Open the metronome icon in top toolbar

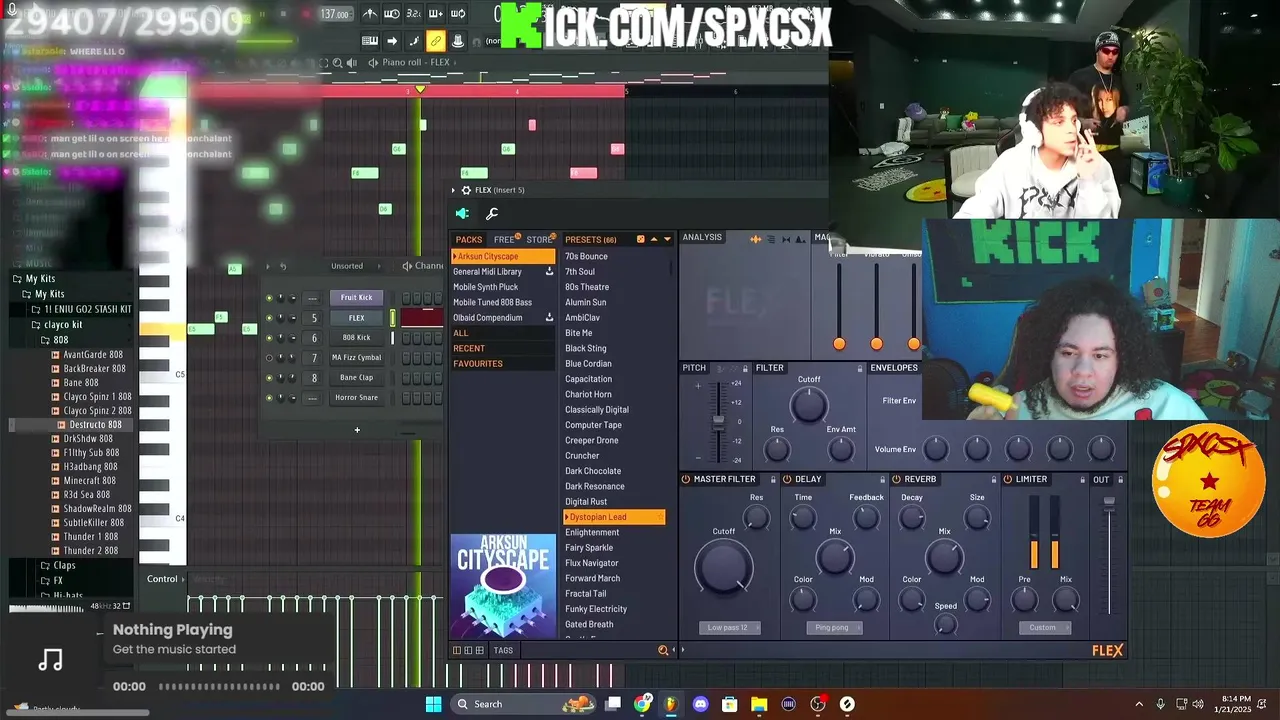point(370,14)
